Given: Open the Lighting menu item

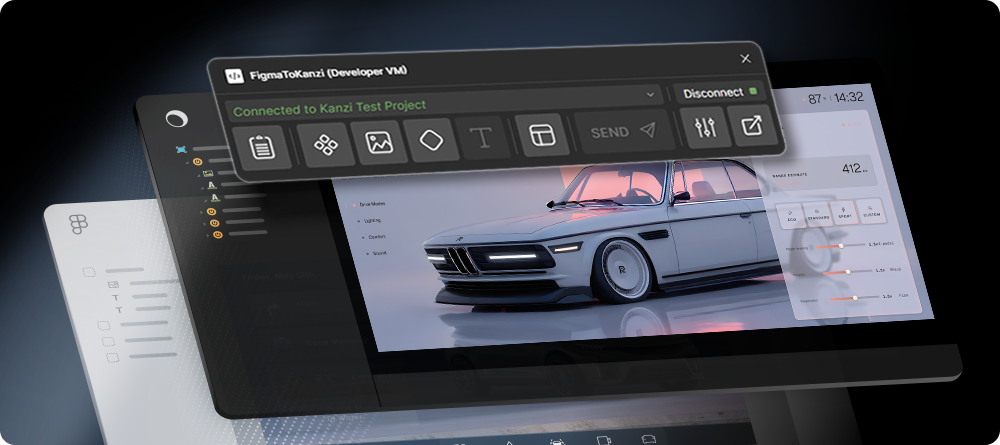Looking at the screenshot, I should [x=372, y=221].
